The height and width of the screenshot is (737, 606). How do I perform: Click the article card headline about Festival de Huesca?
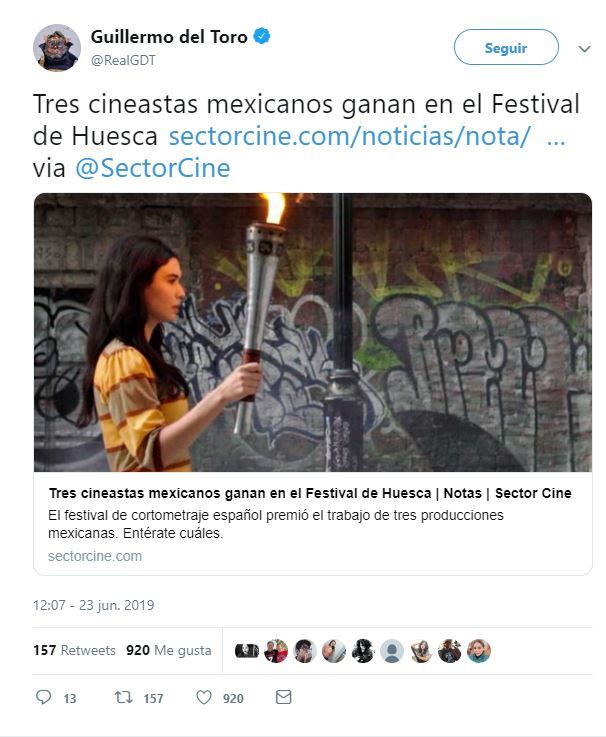[310, 493]
